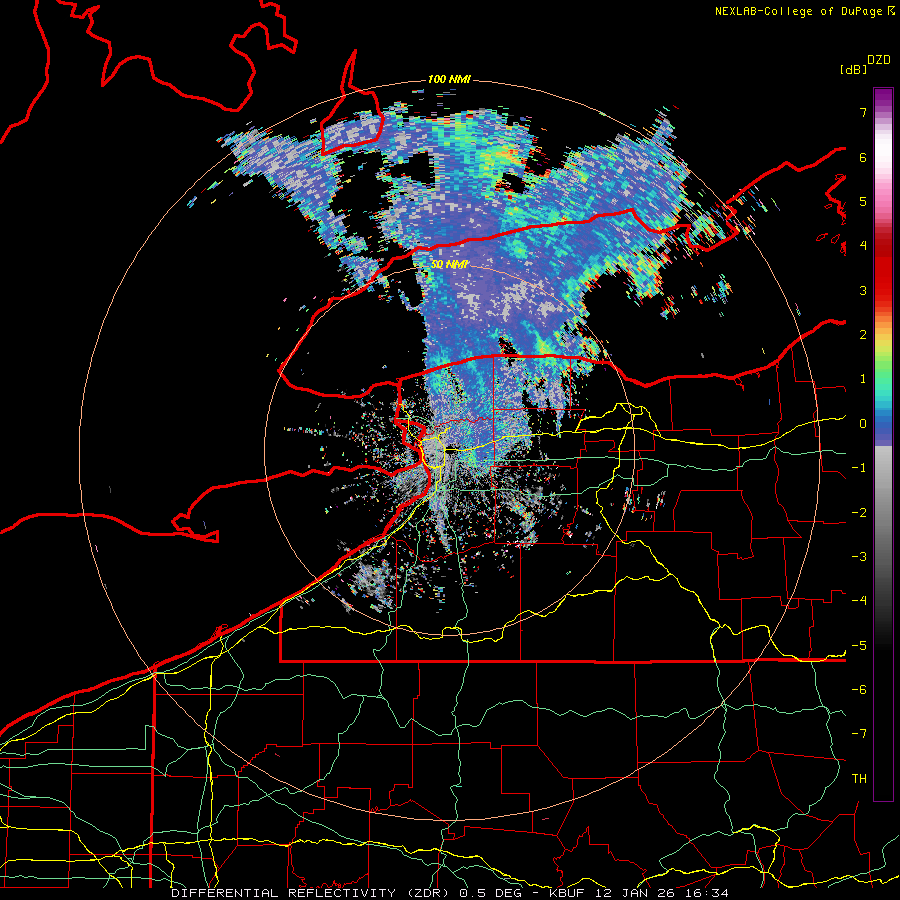Click the -6 value on colorbar scale

coord(859,690)
